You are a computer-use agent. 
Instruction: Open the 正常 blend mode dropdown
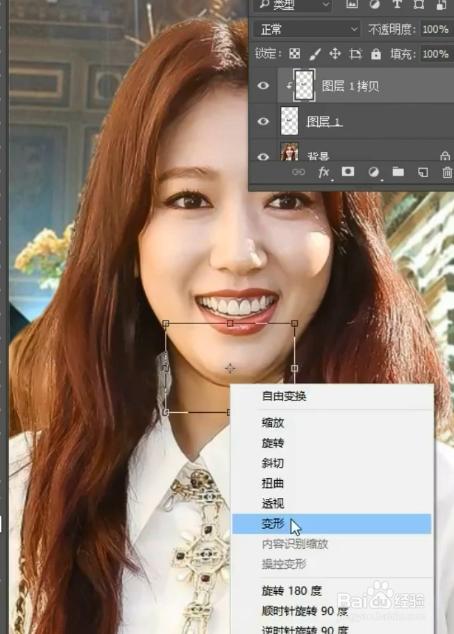[307, 30]
